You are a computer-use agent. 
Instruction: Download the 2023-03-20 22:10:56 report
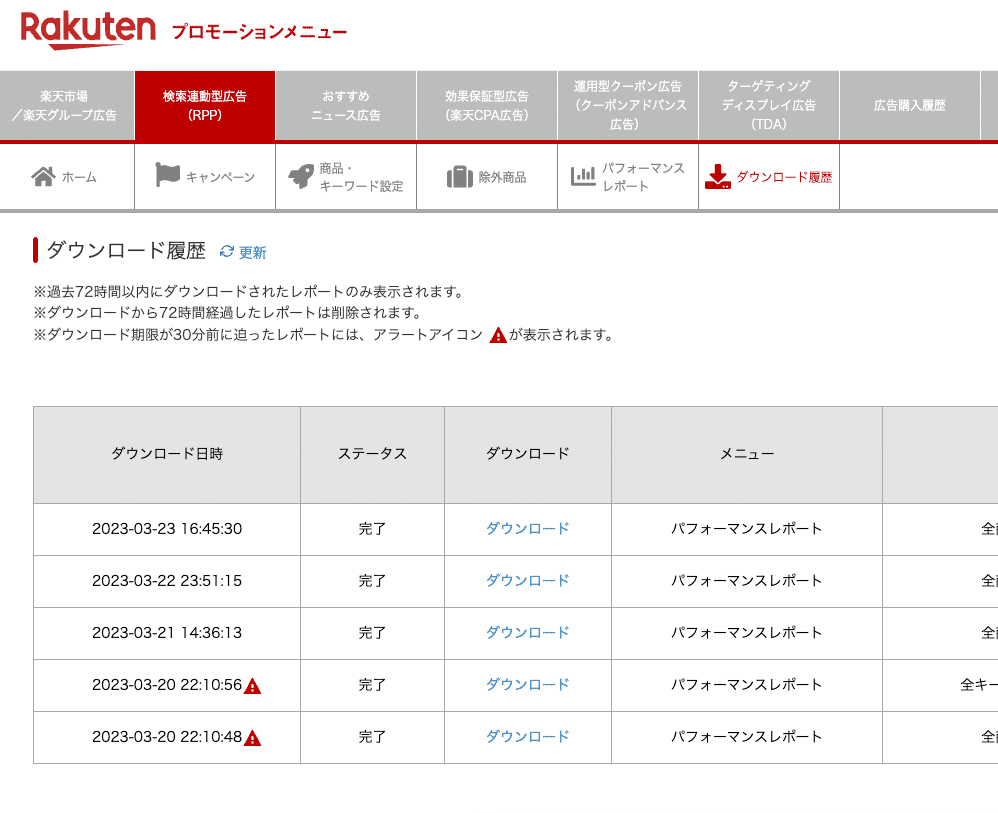pyautogui.click(x=528, y=684)
